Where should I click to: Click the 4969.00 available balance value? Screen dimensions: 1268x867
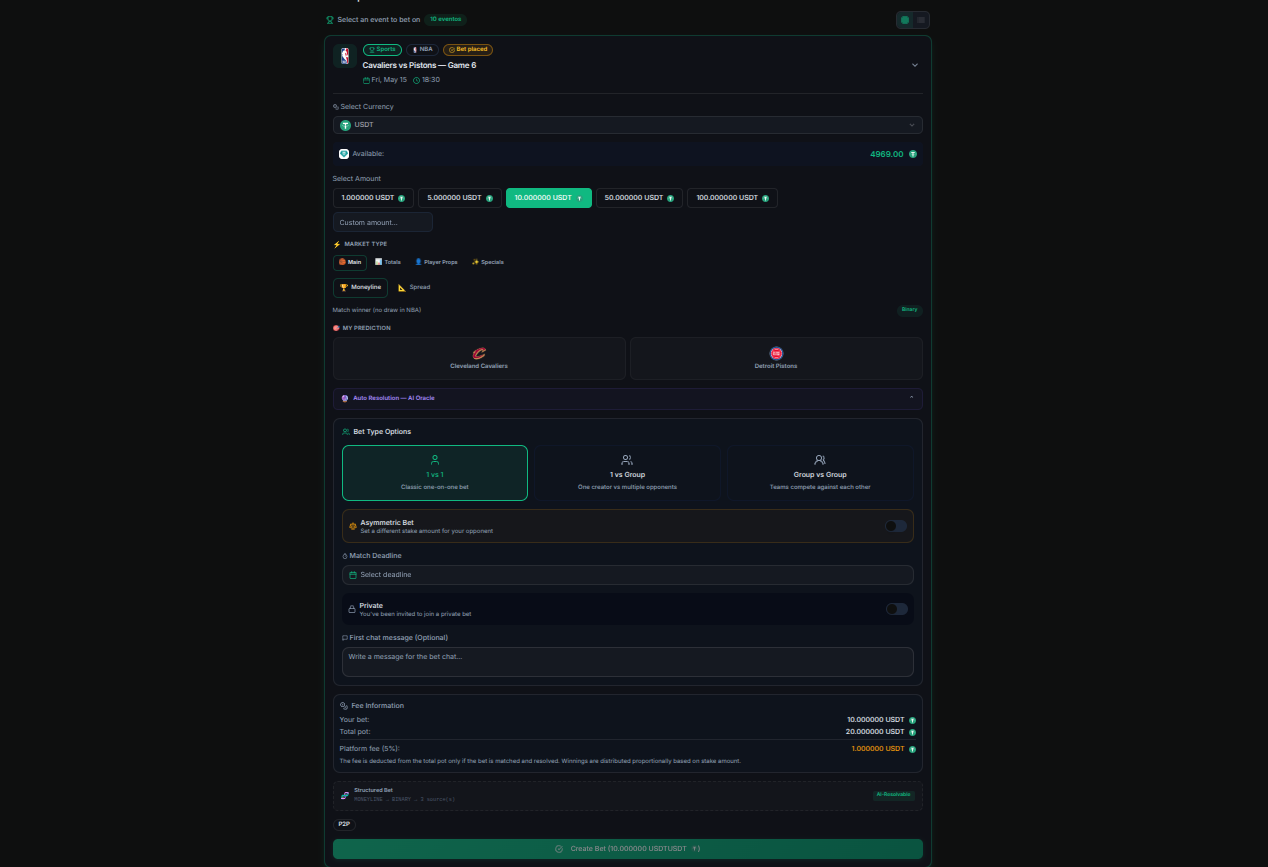click(x=887, y=154)
